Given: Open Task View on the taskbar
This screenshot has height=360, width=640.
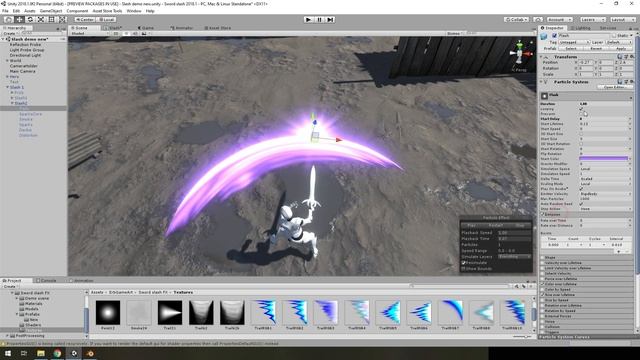Looking at the screenshot, I should point(24,353).
